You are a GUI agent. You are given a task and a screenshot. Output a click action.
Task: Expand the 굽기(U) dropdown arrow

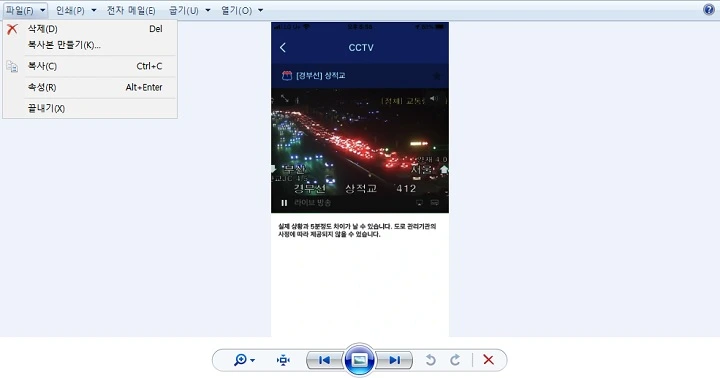[208, 10]
